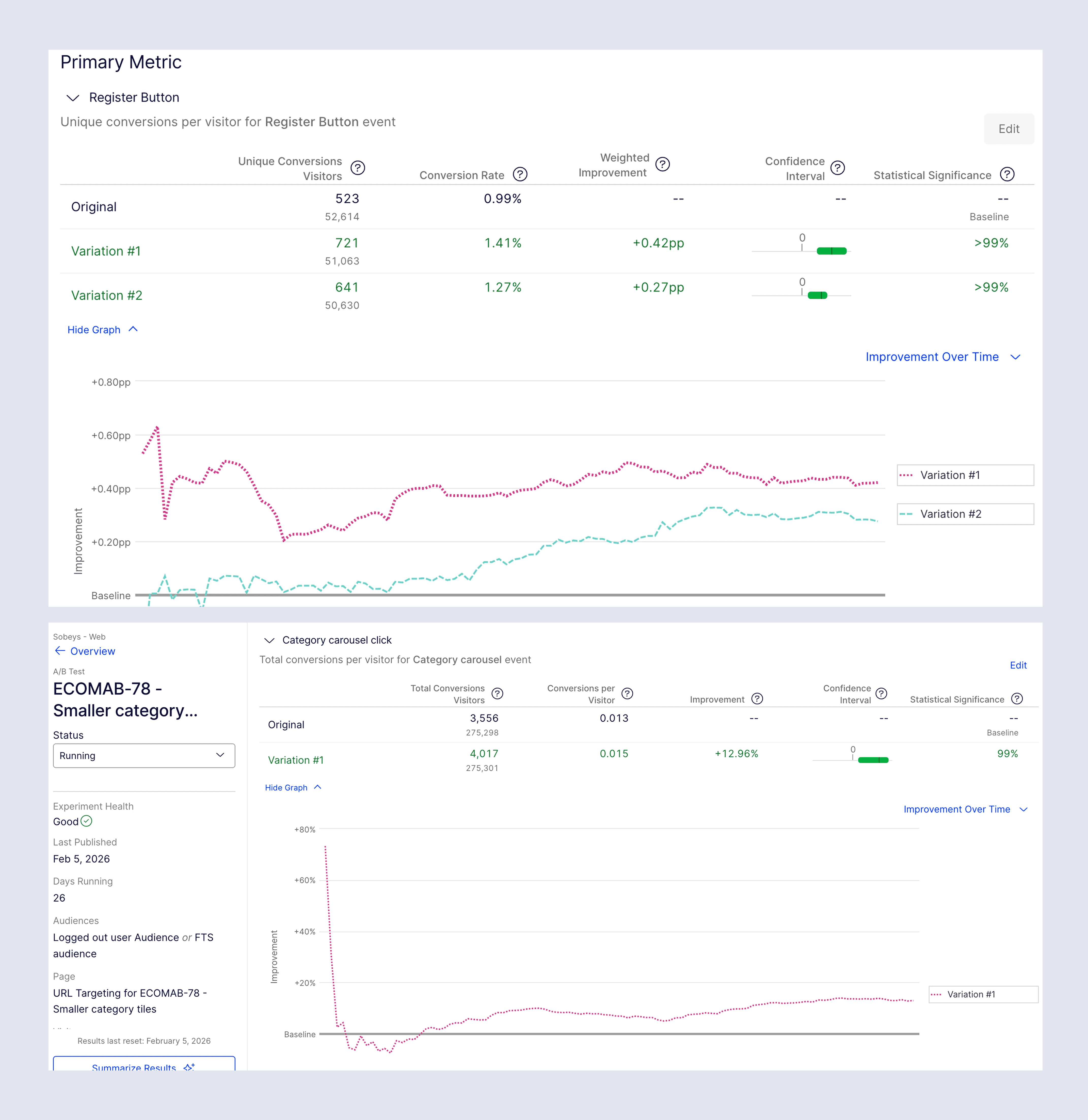Click Variation #1 confidence interval bar in Register Button table
1088x1120 pixels.
(x=831, y=251)
